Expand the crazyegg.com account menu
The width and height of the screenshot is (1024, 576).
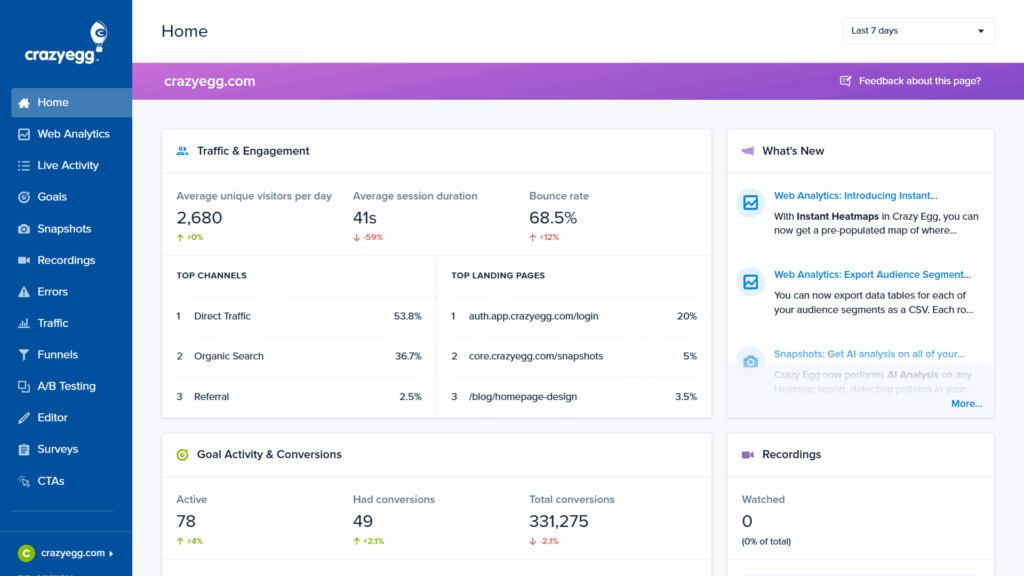66,552
